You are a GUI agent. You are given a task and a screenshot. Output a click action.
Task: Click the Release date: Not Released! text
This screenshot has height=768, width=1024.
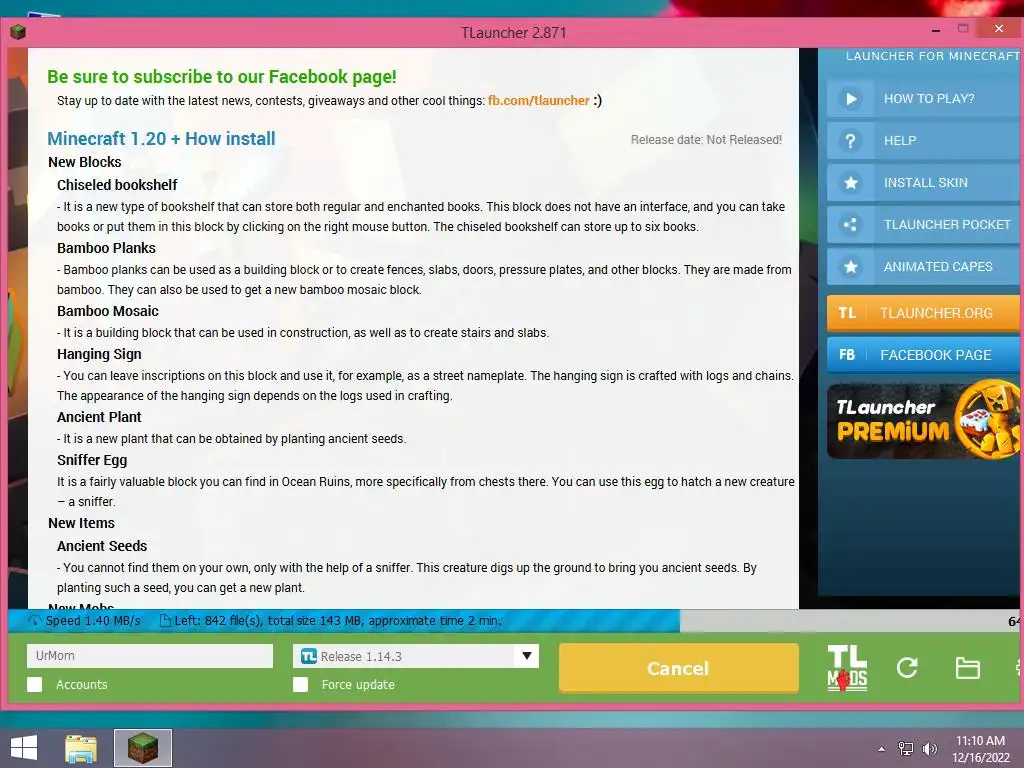706,140
